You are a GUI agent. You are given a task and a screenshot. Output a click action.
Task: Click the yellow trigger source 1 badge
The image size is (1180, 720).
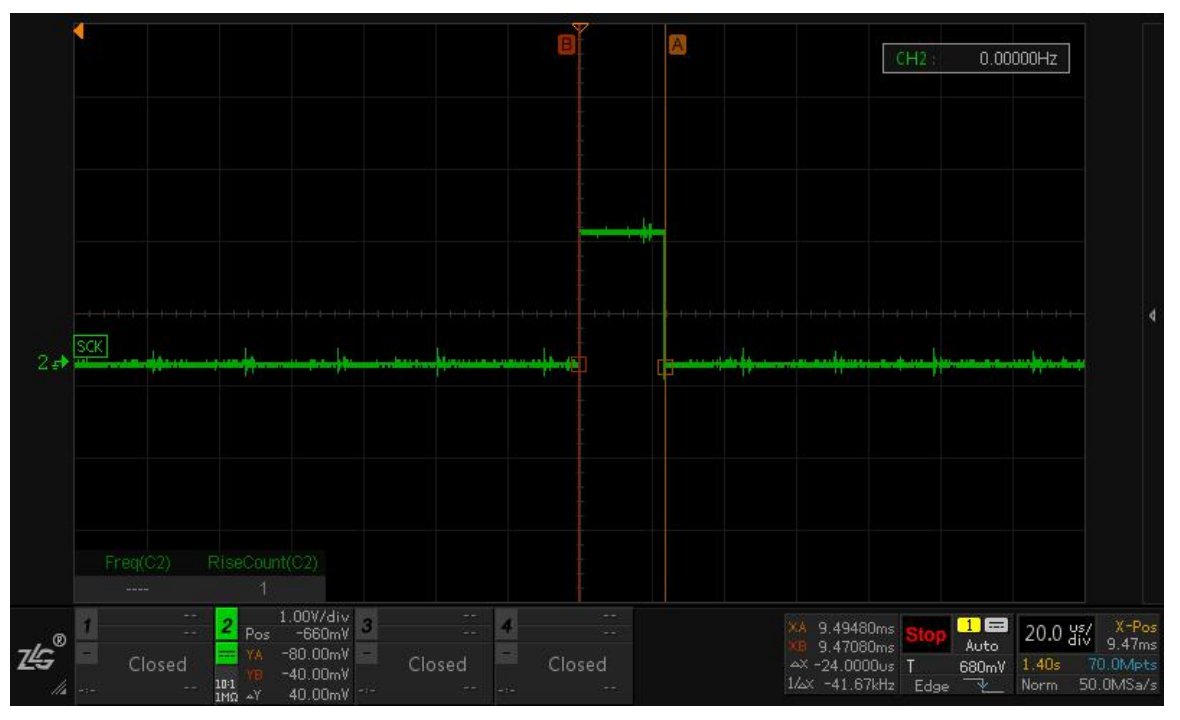point(968,625)
